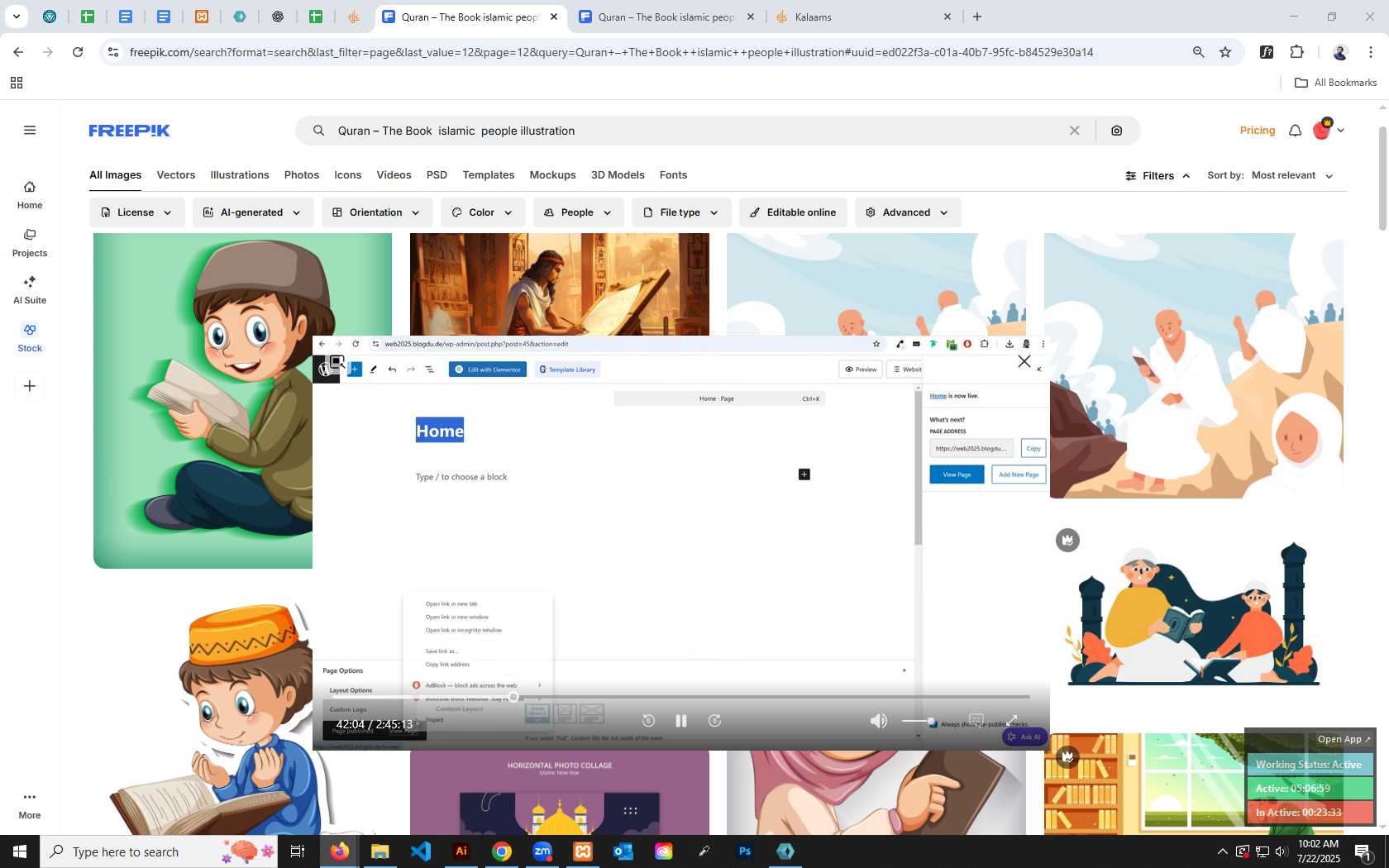Switch to the Fonts tab
Viewport: 1389px width, 868px height.
tap(673, 175)
